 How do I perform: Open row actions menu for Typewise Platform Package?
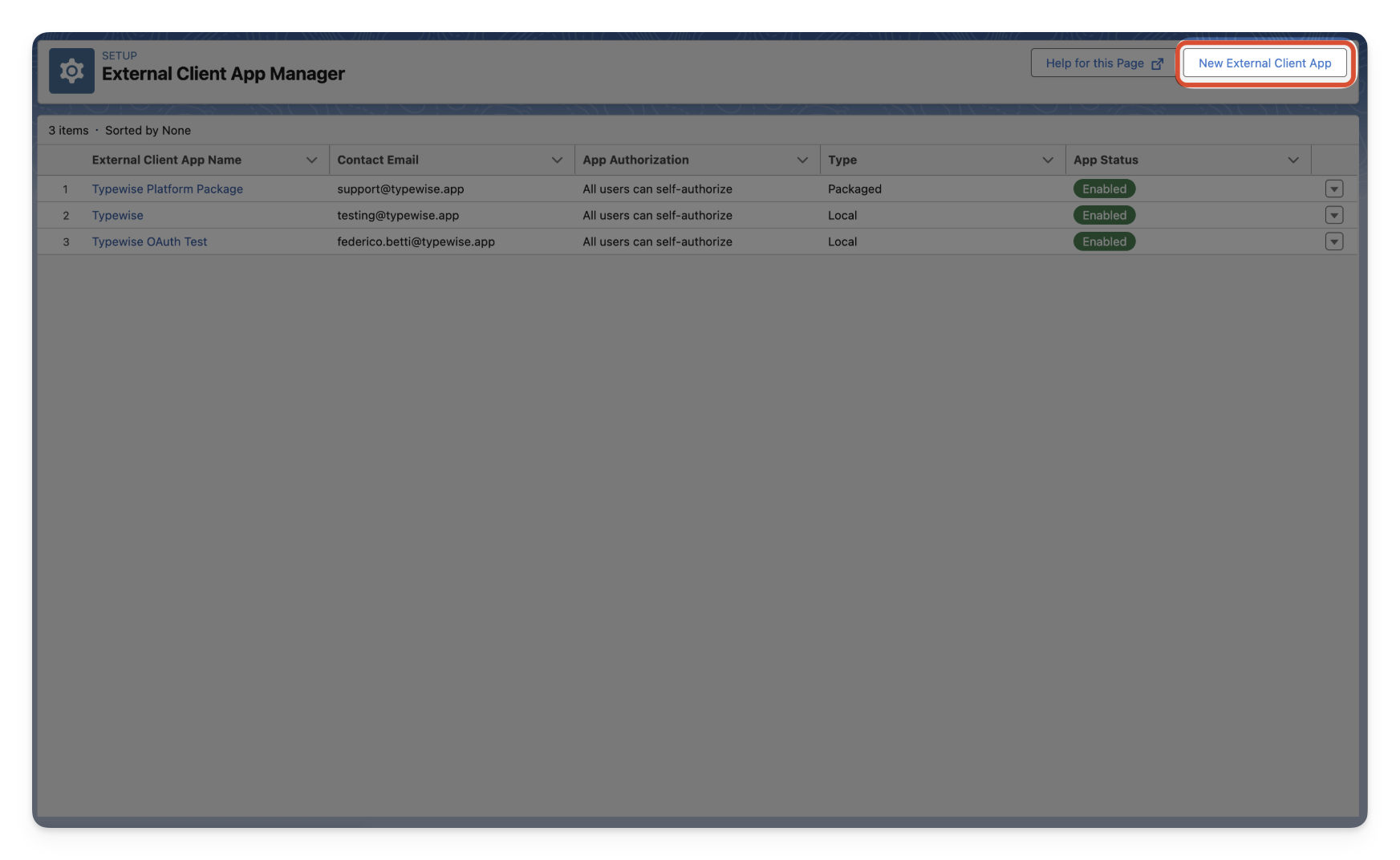coord(1334,189)
